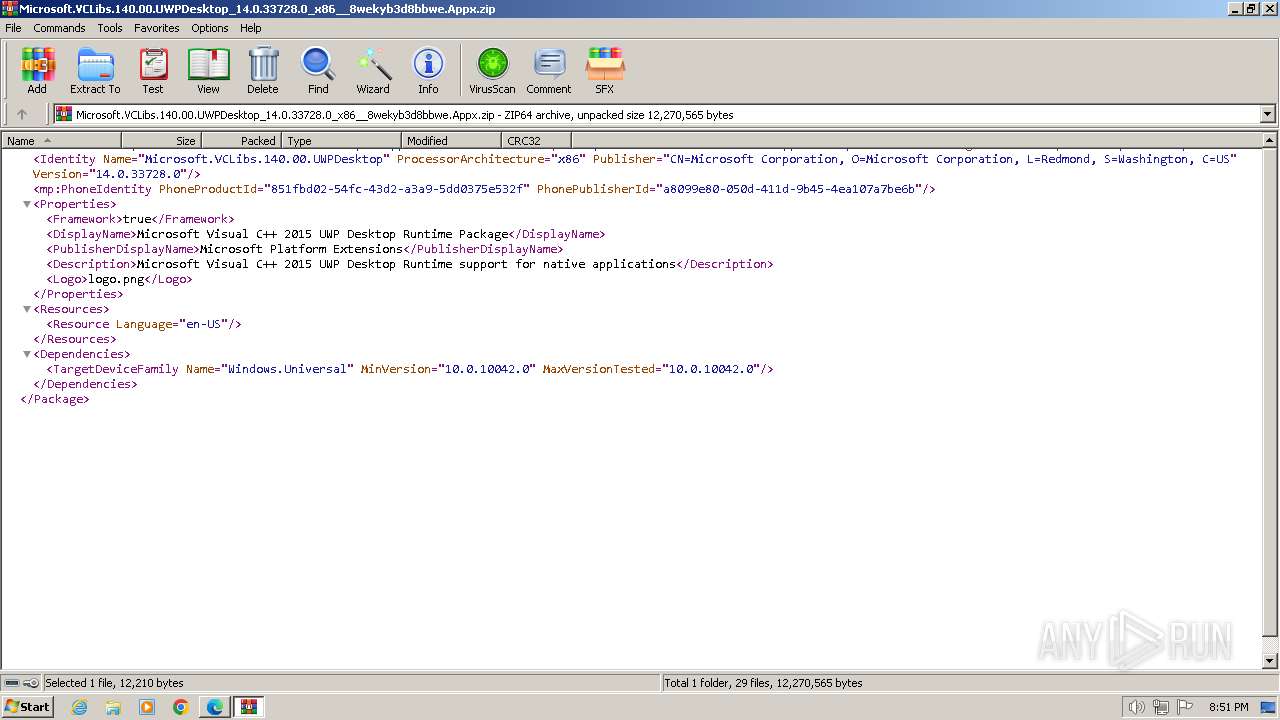Launch the Wizard wand icon
The image size is (1280, 720).
(373, 71)
